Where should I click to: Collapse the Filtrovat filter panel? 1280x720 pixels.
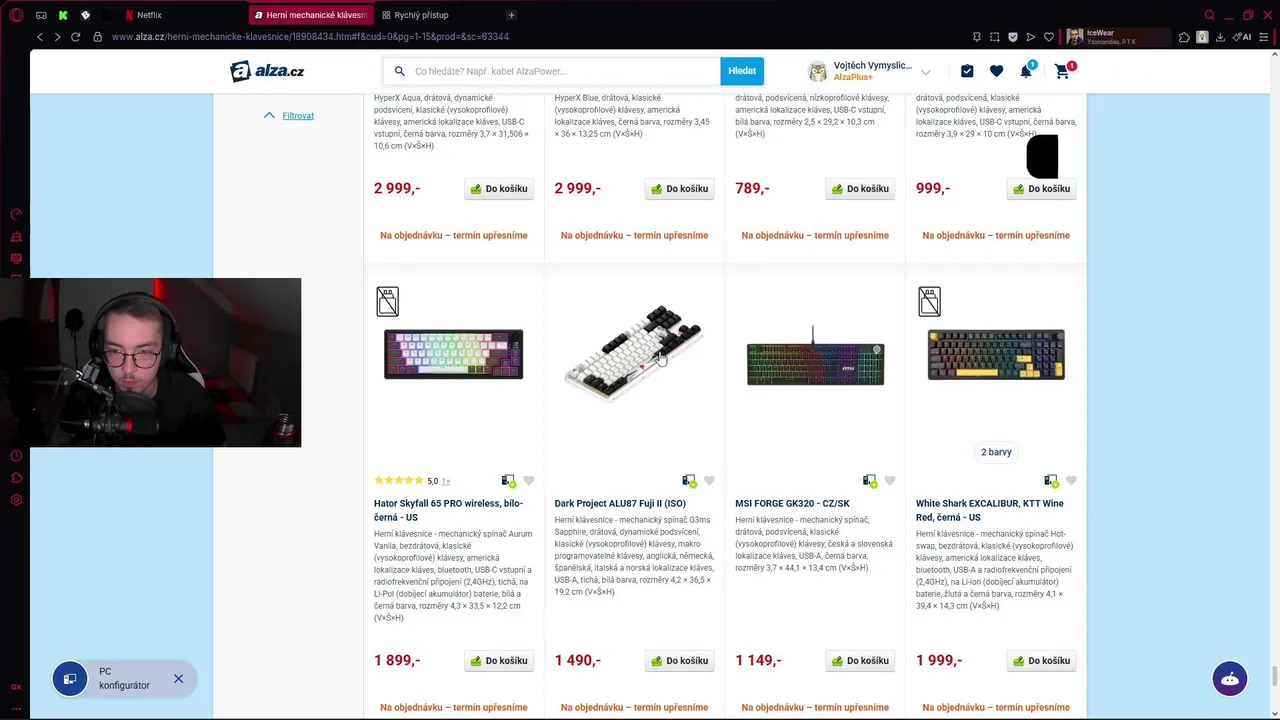(x=289, y=116)
